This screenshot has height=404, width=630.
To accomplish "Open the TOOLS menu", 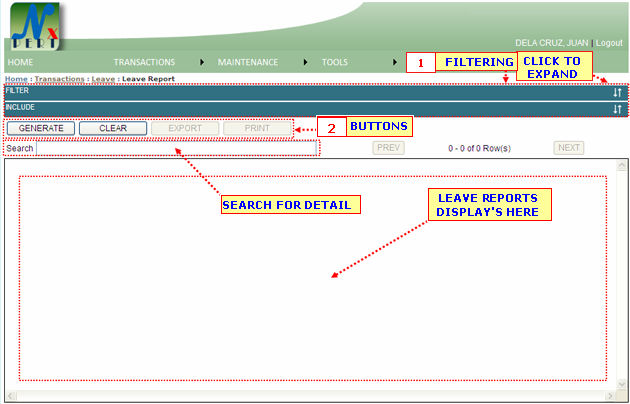I will [335, 62].
